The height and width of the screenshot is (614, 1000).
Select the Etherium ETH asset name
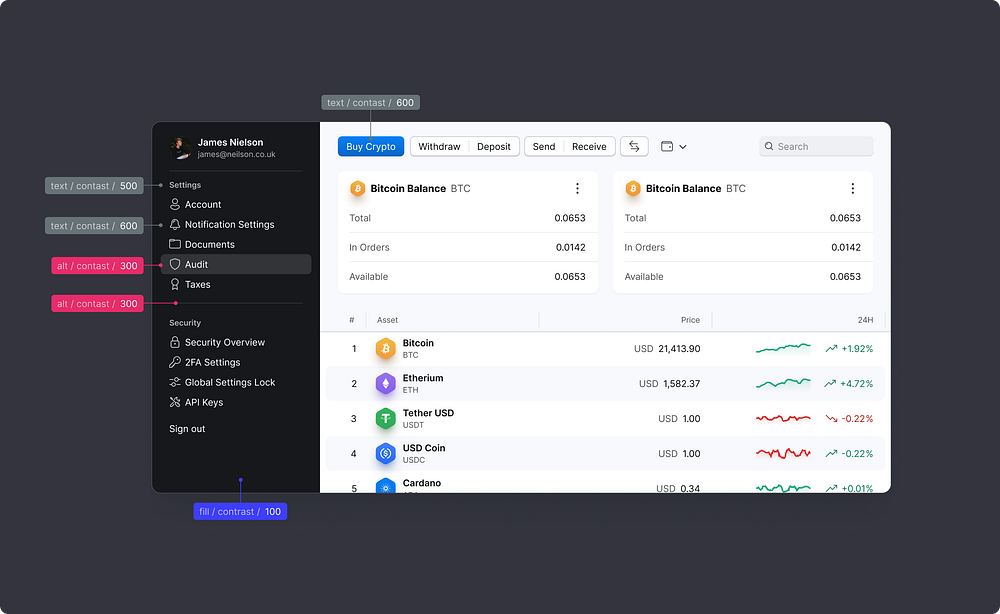[x=423, y=383]
